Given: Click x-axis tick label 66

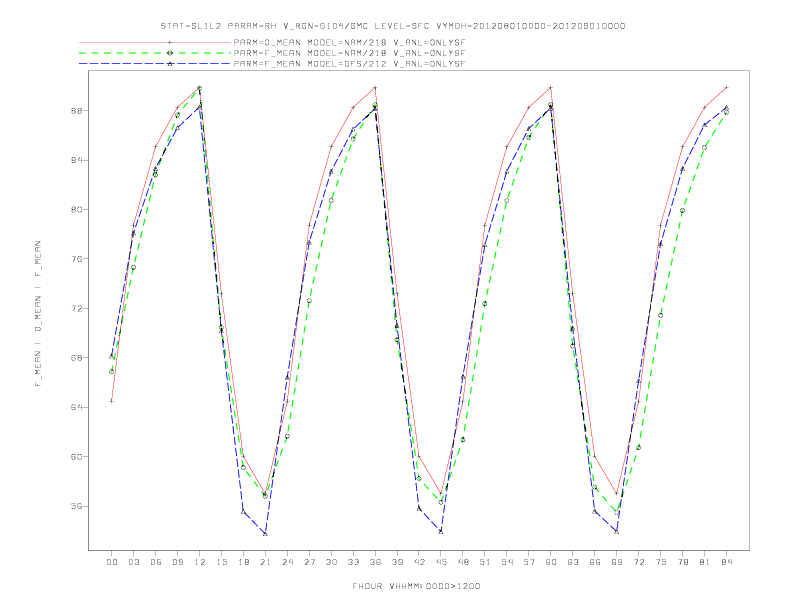Looking at the screenshot, I should [x=595, y=562].
